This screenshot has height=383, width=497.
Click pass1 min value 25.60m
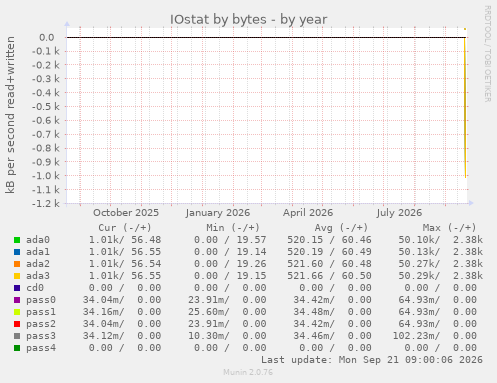(x=208, y=312)
